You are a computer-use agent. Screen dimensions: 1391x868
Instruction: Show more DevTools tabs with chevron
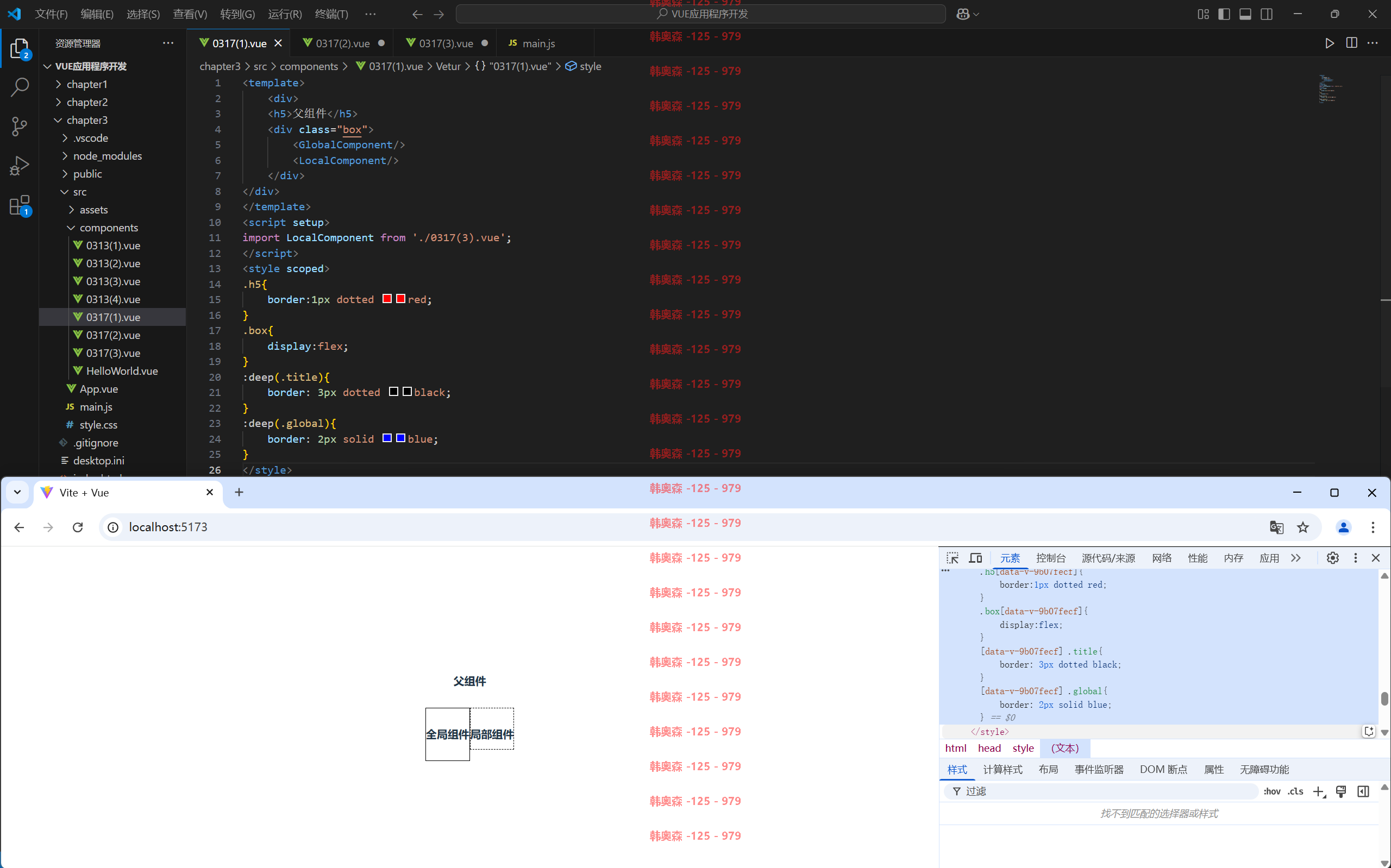(1296, 558)
